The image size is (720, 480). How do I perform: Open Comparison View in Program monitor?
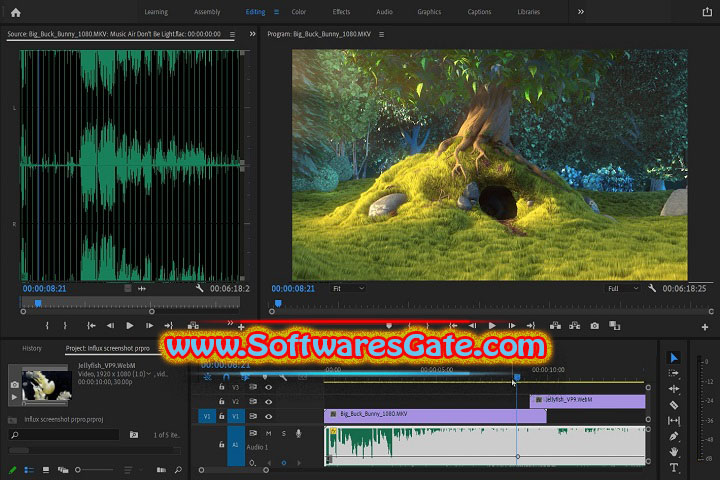(x=614, y=326)
